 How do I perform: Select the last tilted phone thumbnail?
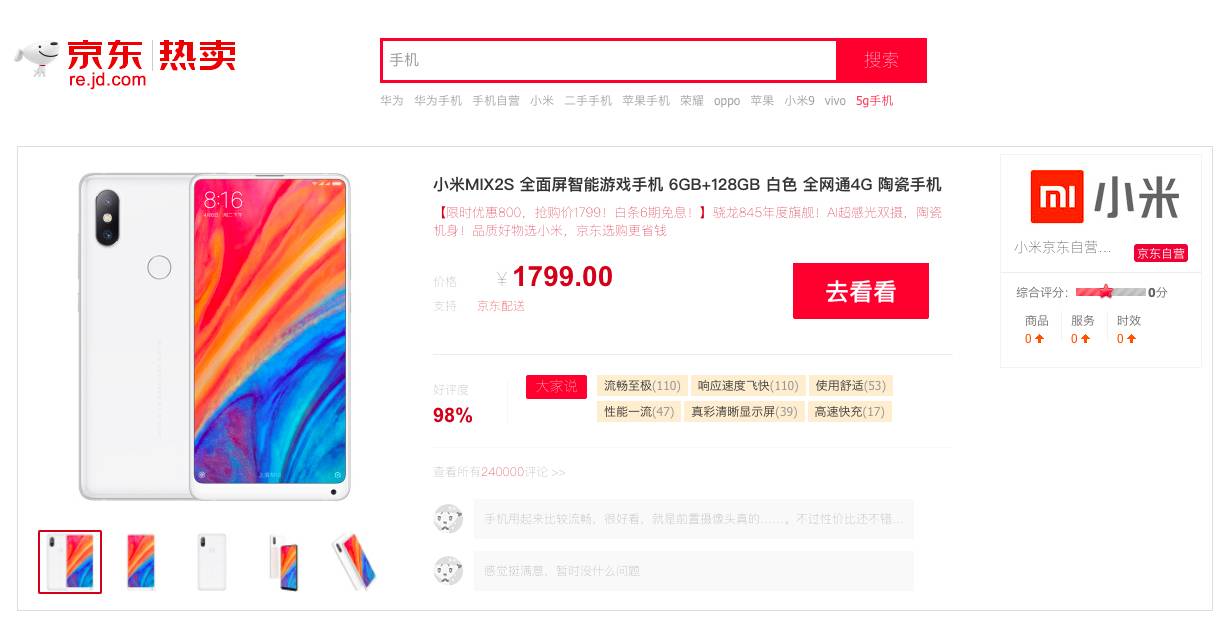tap(354, 561)
